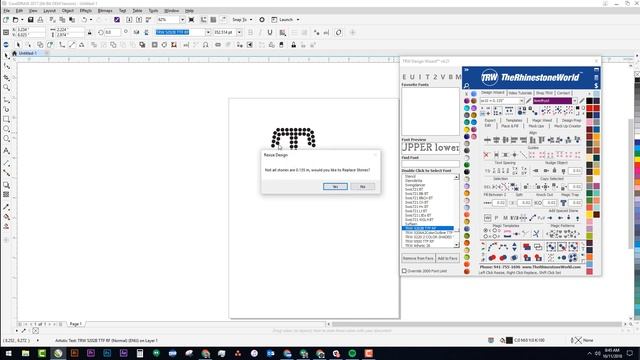Click the Undo arrow icon
640x360 pixels.
(84, 20)
